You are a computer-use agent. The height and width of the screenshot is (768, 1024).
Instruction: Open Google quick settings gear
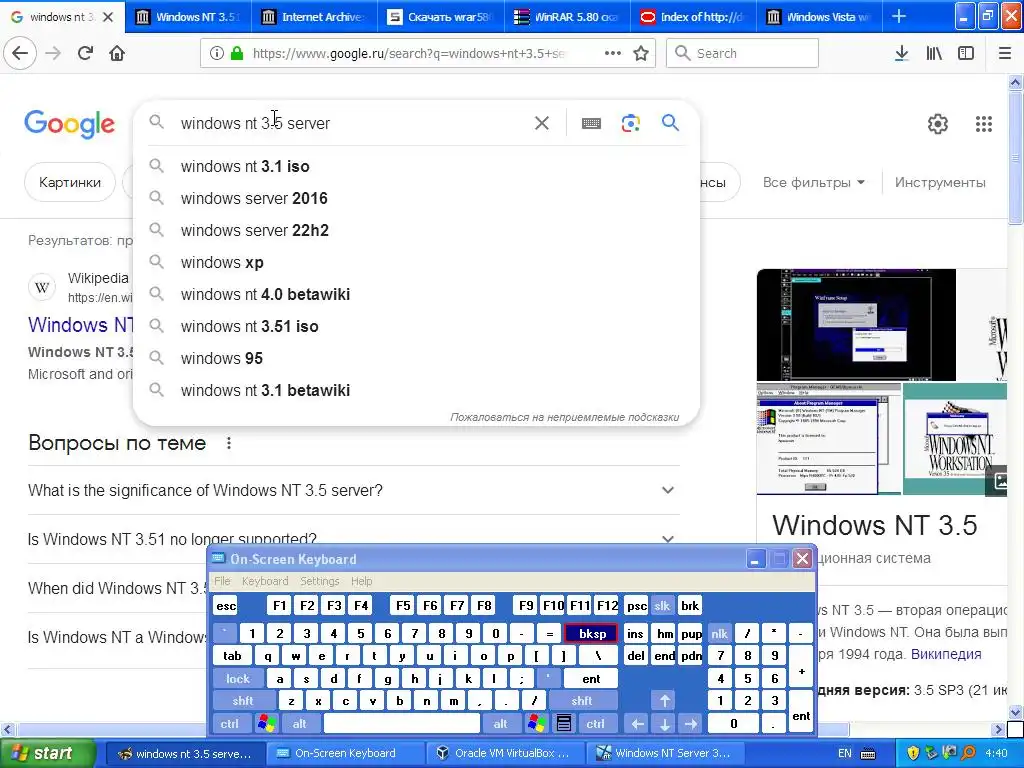938,123
